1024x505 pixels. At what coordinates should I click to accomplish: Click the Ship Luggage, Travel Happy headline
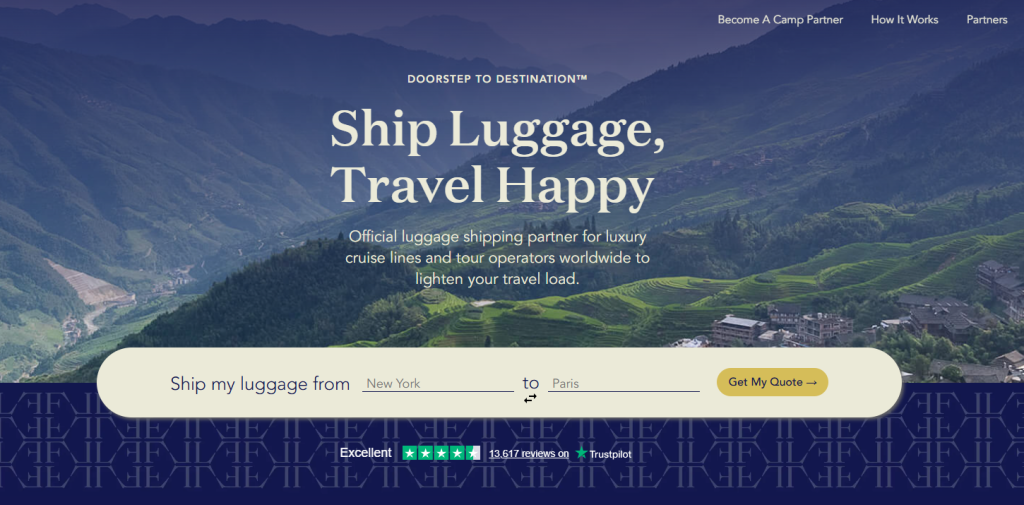point(497,157)
